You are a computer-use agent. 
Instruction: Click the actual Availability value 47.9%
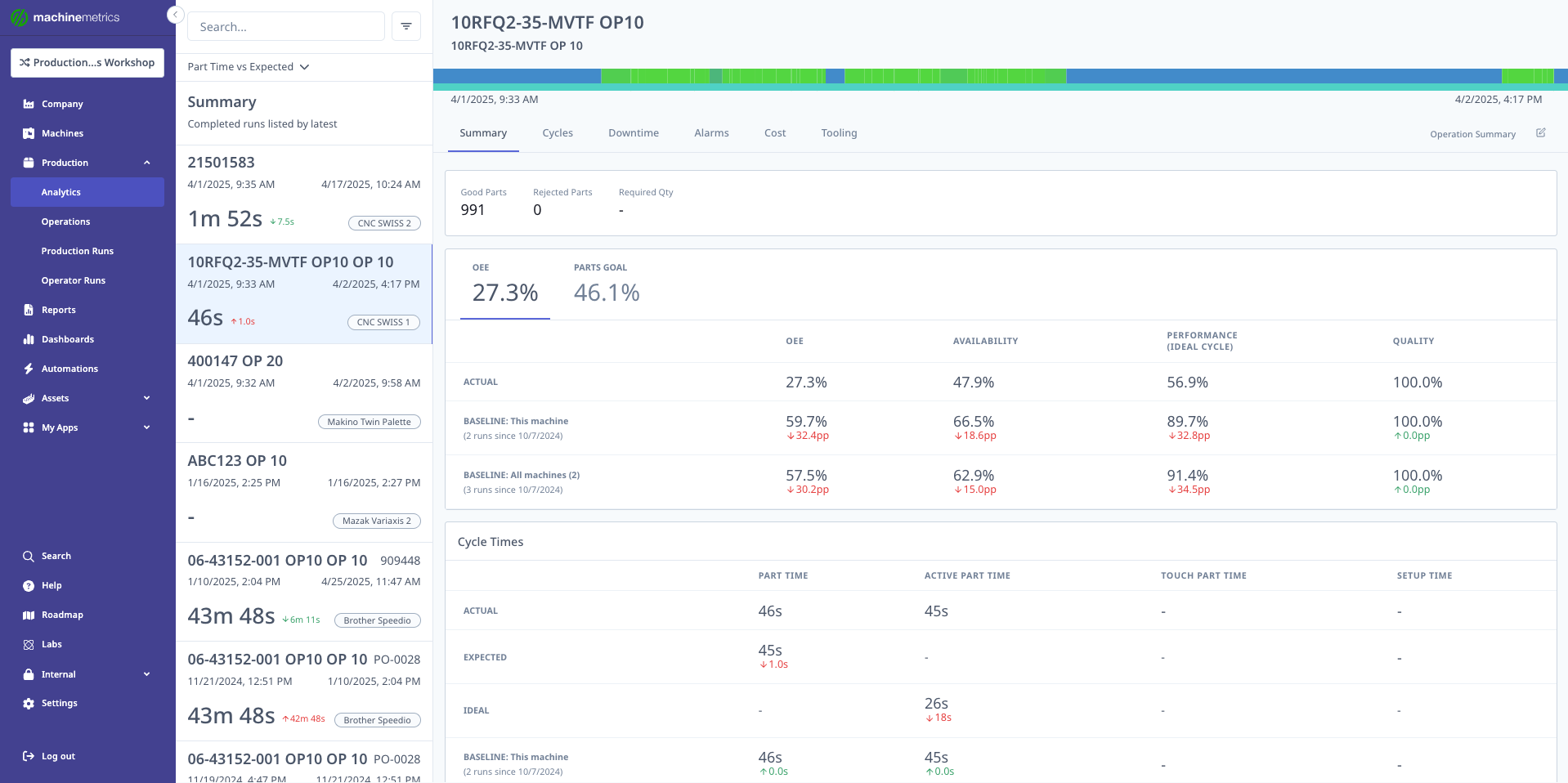974,383
